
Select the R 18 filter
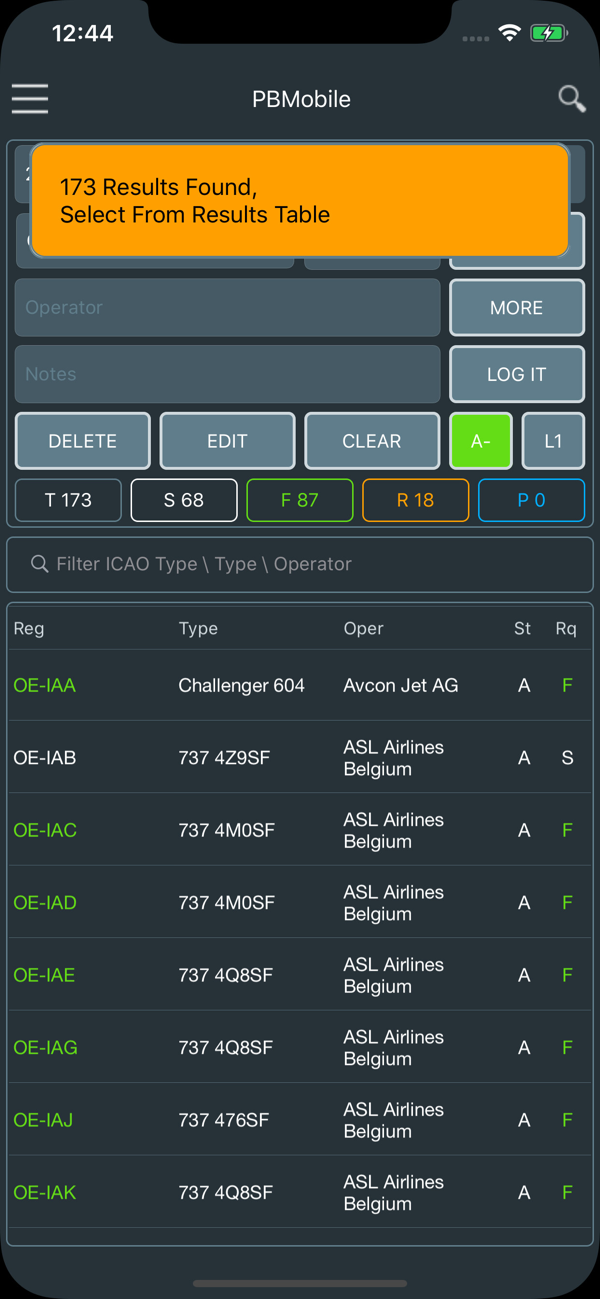[416, 500]
